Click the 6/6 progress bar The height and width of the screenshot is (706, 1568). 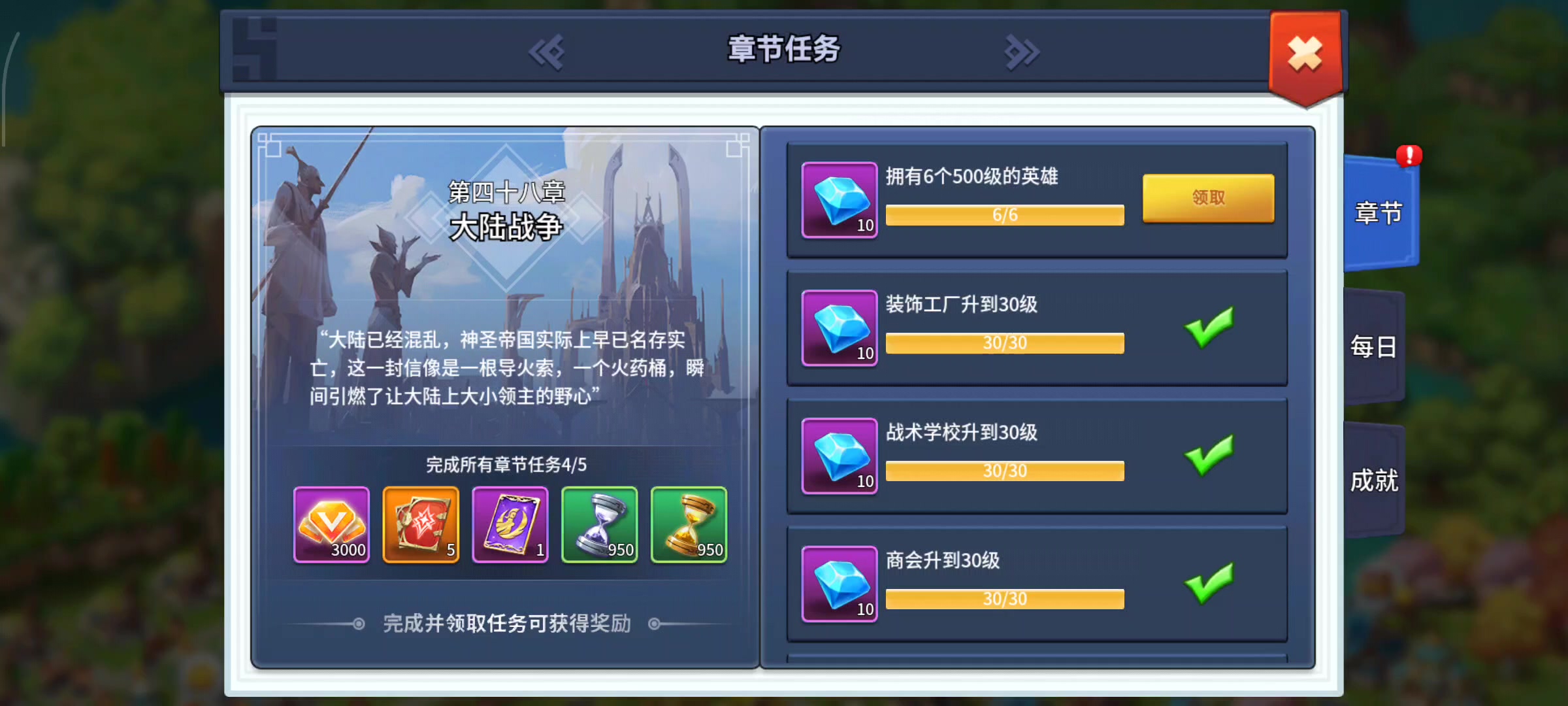pyautogui.click(x=1005, y=214)
